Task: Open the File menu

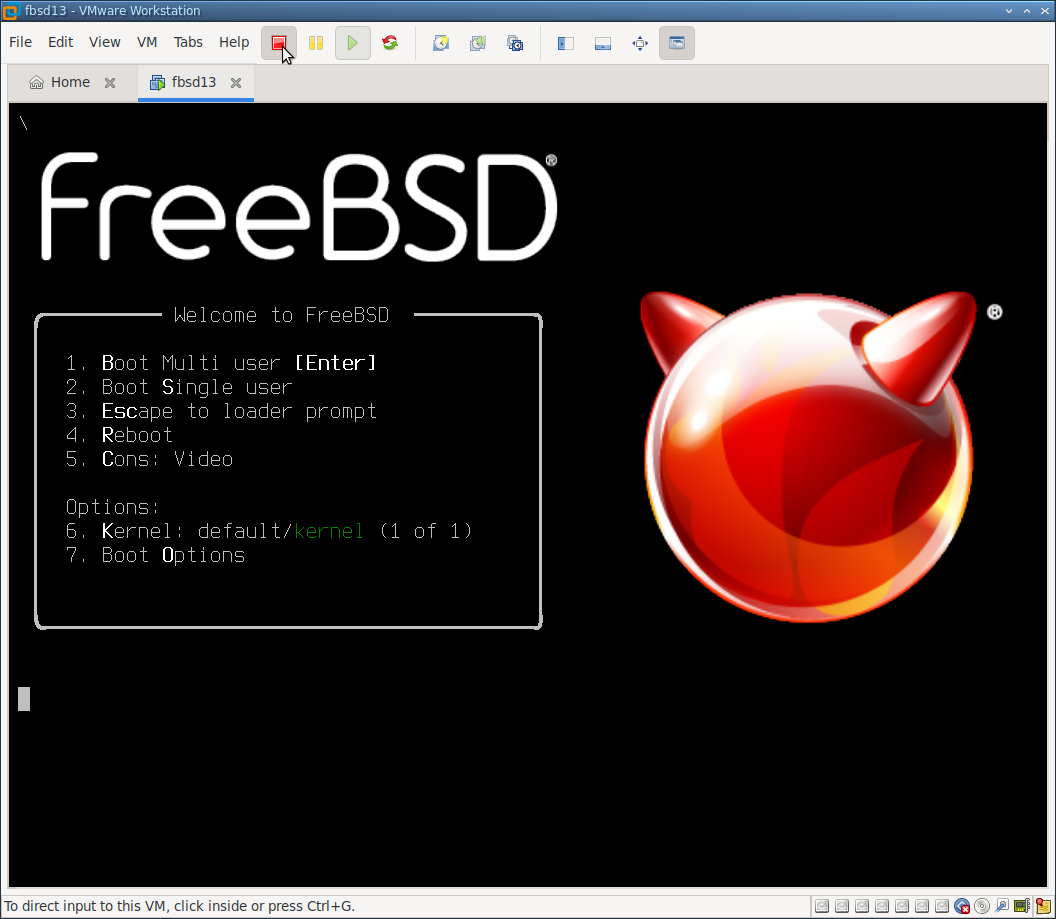Action: coord(20,42)
